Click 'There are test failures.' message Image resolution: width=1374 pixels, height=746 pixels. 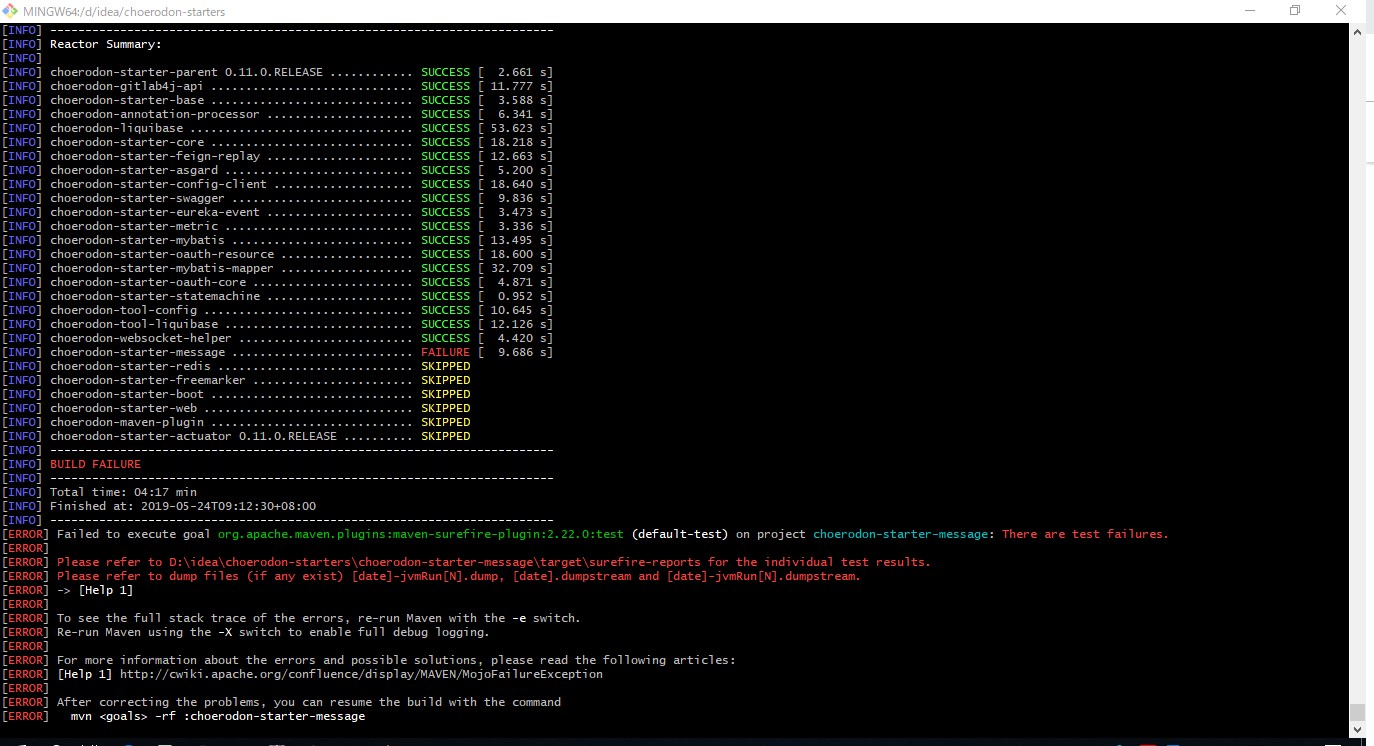click(x=1085, y=534)
